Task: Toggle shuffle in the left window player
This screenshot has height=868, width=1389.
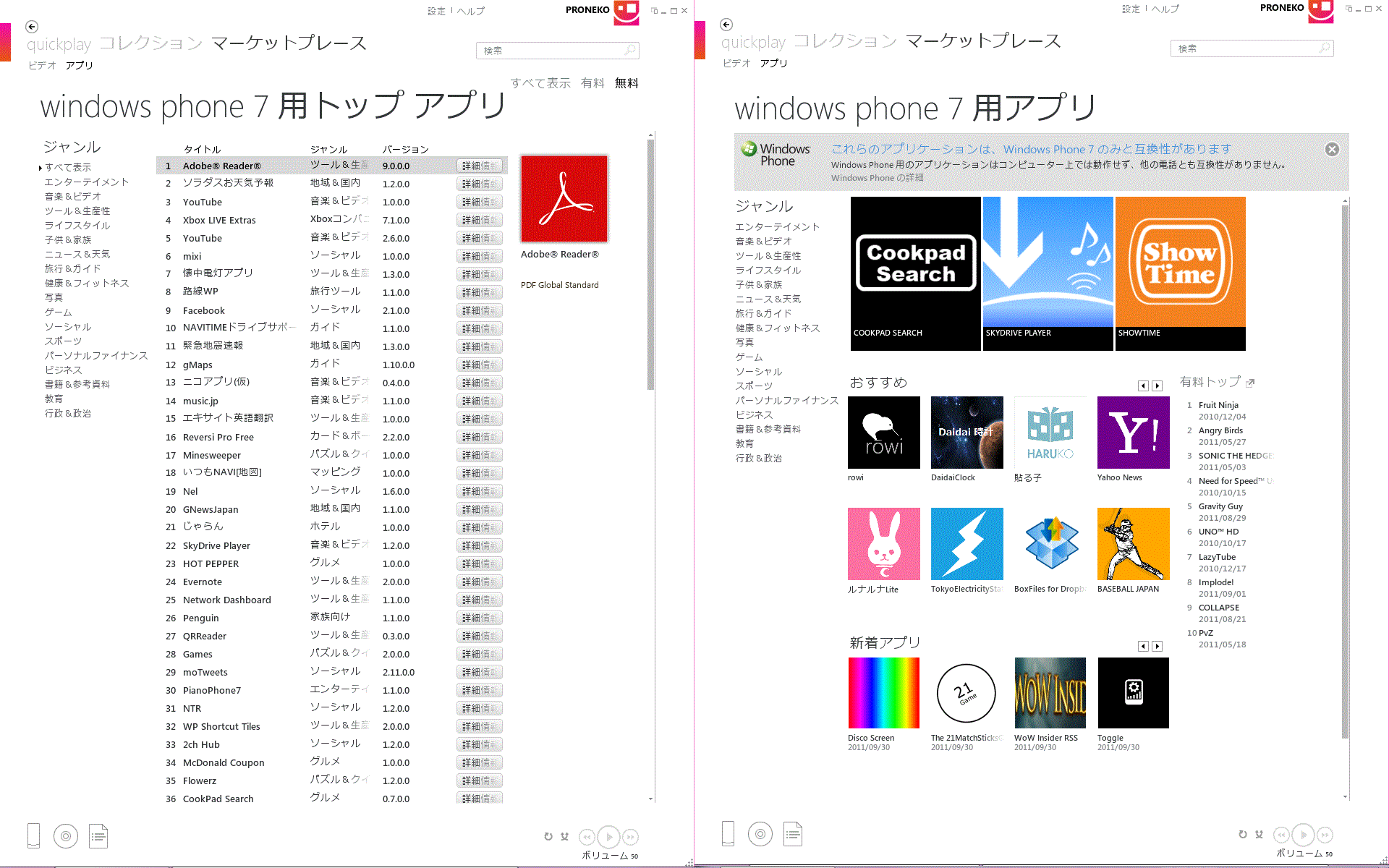Action: click(x=564, y=837)
